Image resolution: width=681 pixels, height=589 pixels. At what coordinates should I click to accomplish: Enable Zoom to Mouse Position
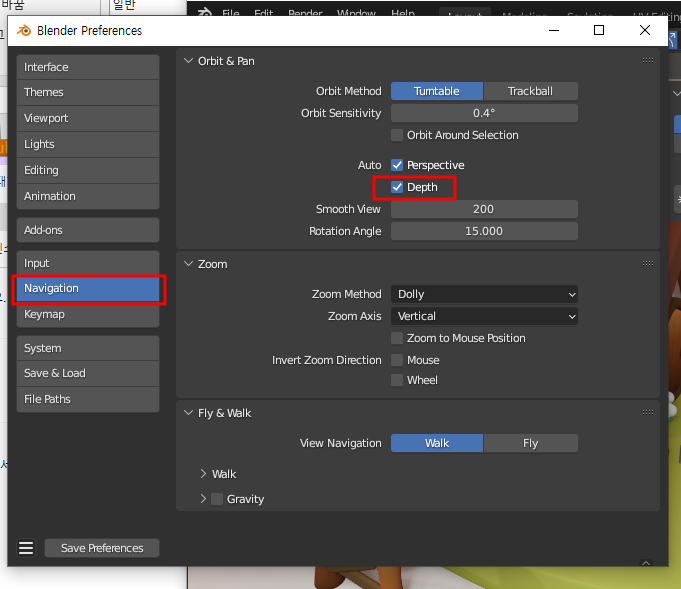tap(397, 338)
